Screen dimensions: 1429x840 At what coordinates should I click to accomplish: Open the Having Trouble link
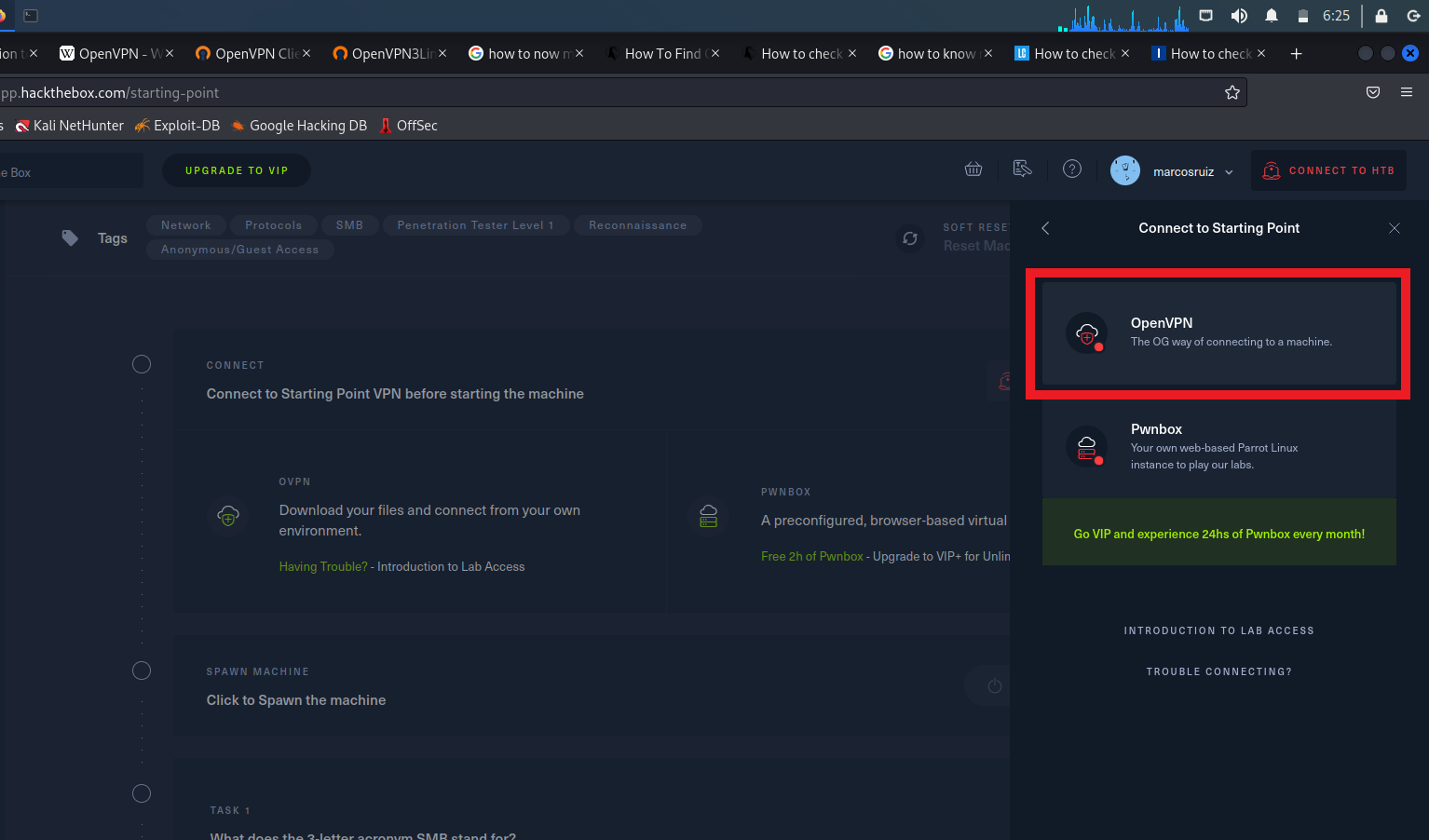point(321,565)
